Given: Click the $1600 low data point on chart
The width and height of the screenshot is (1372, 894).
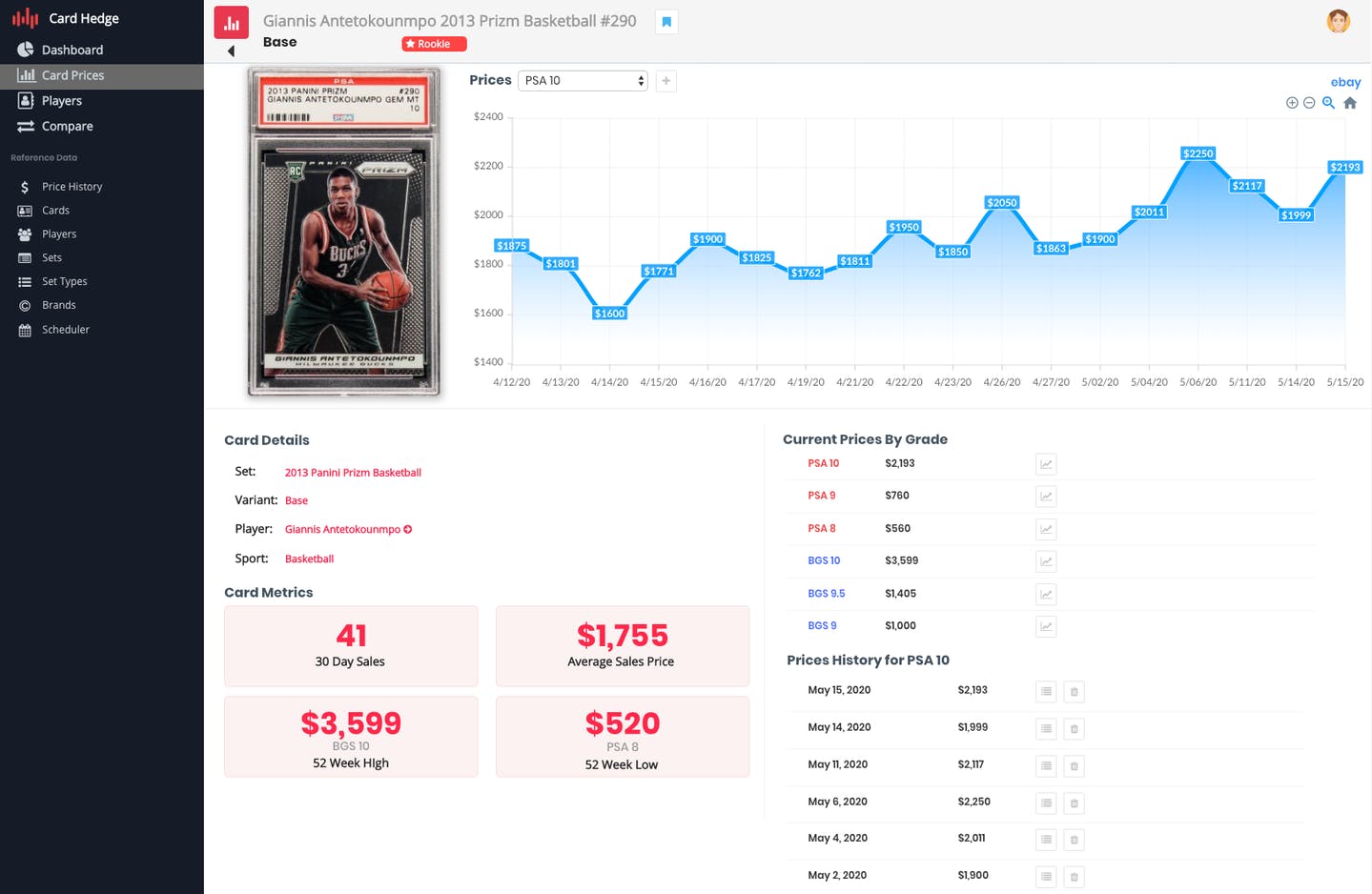Looking at the screenshot, I should pyautogui.click(x=609, y=314).
